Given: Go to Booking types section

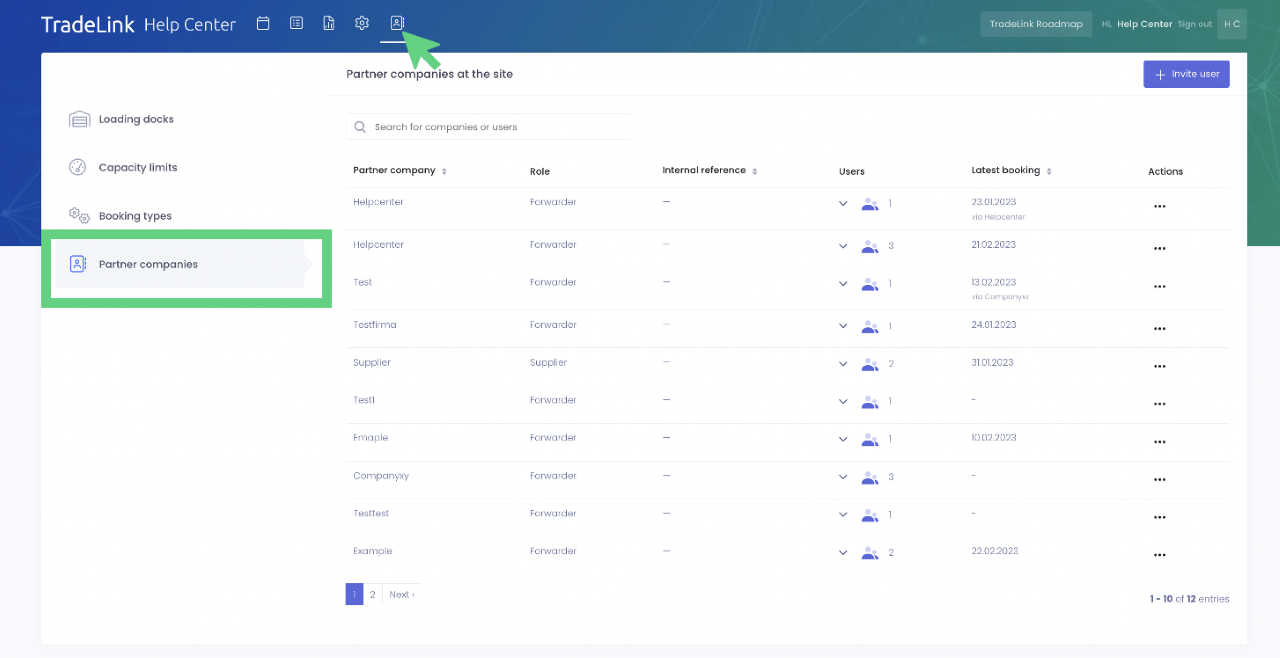Looking at the screenshot, I should click(135, 216).
